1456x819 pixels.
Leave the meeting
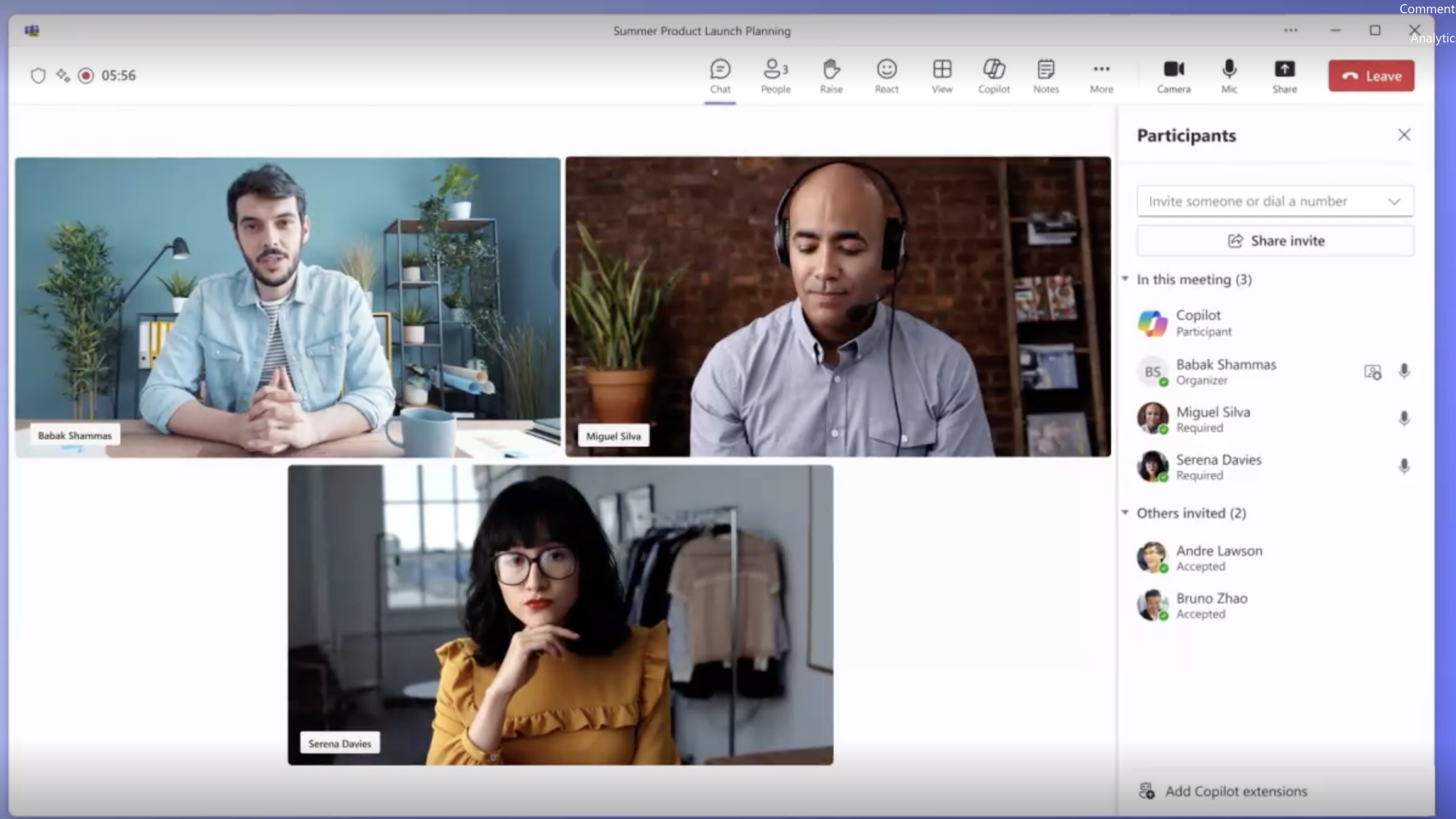coord(1371,75)
